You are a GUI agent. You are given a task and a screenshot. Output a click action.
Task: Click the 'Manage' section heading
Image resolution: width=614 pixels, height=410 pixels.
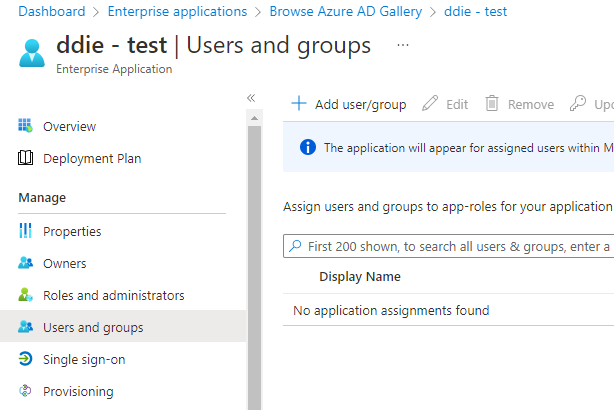point(42,197)
